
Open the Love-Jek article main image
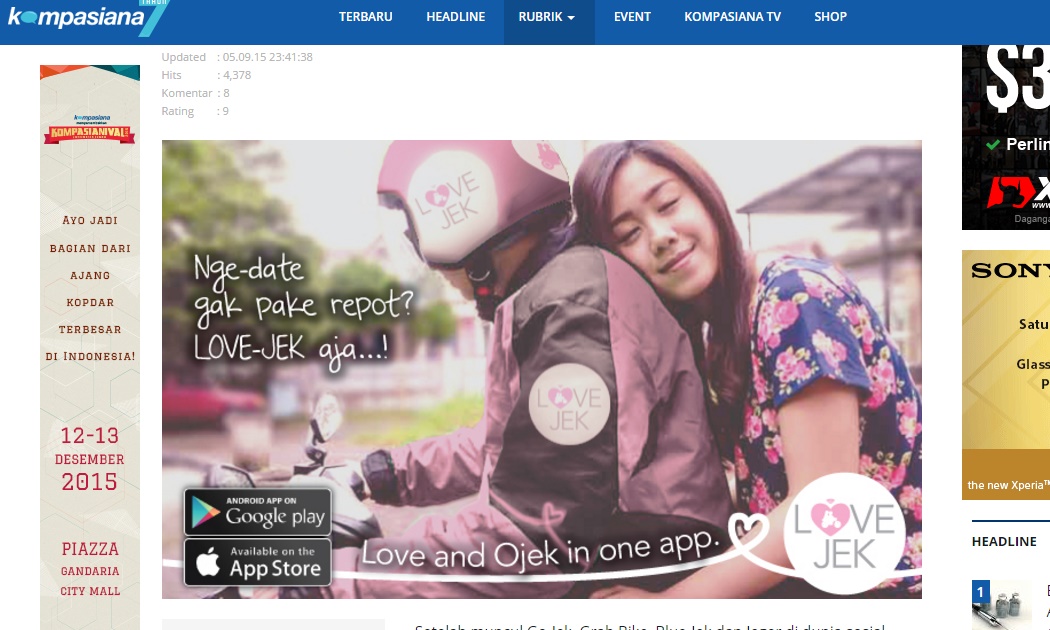click(542, 369)
